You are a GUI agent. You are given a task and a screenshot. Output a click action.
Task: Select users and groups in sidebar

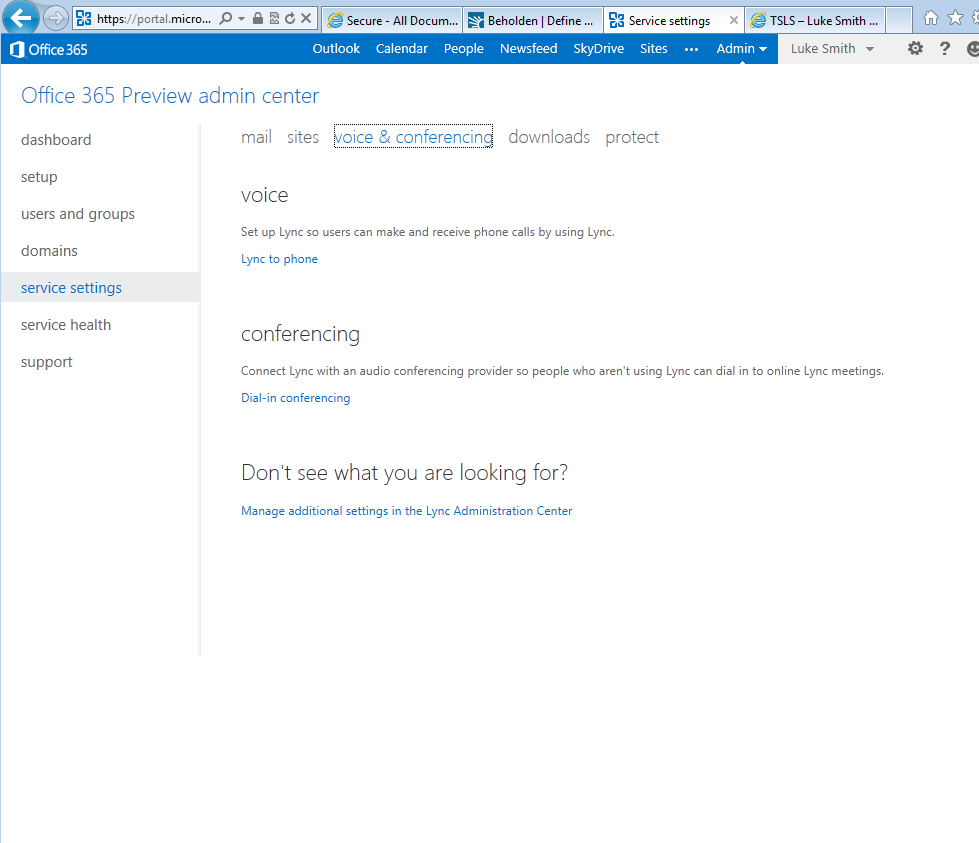pyautogui.click(x=78, y=214)
